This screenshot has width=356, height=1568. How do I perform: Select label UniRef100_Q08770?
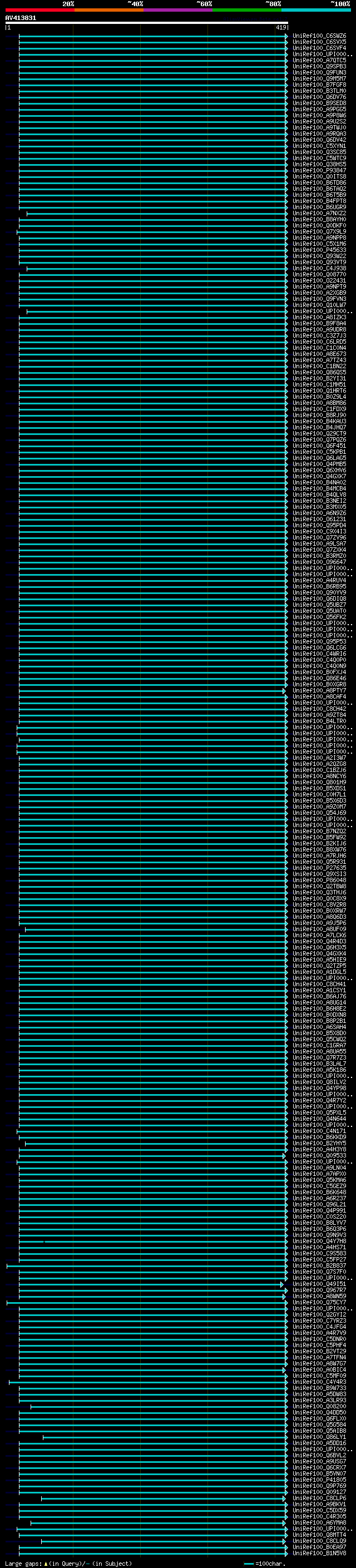[319, 275]
